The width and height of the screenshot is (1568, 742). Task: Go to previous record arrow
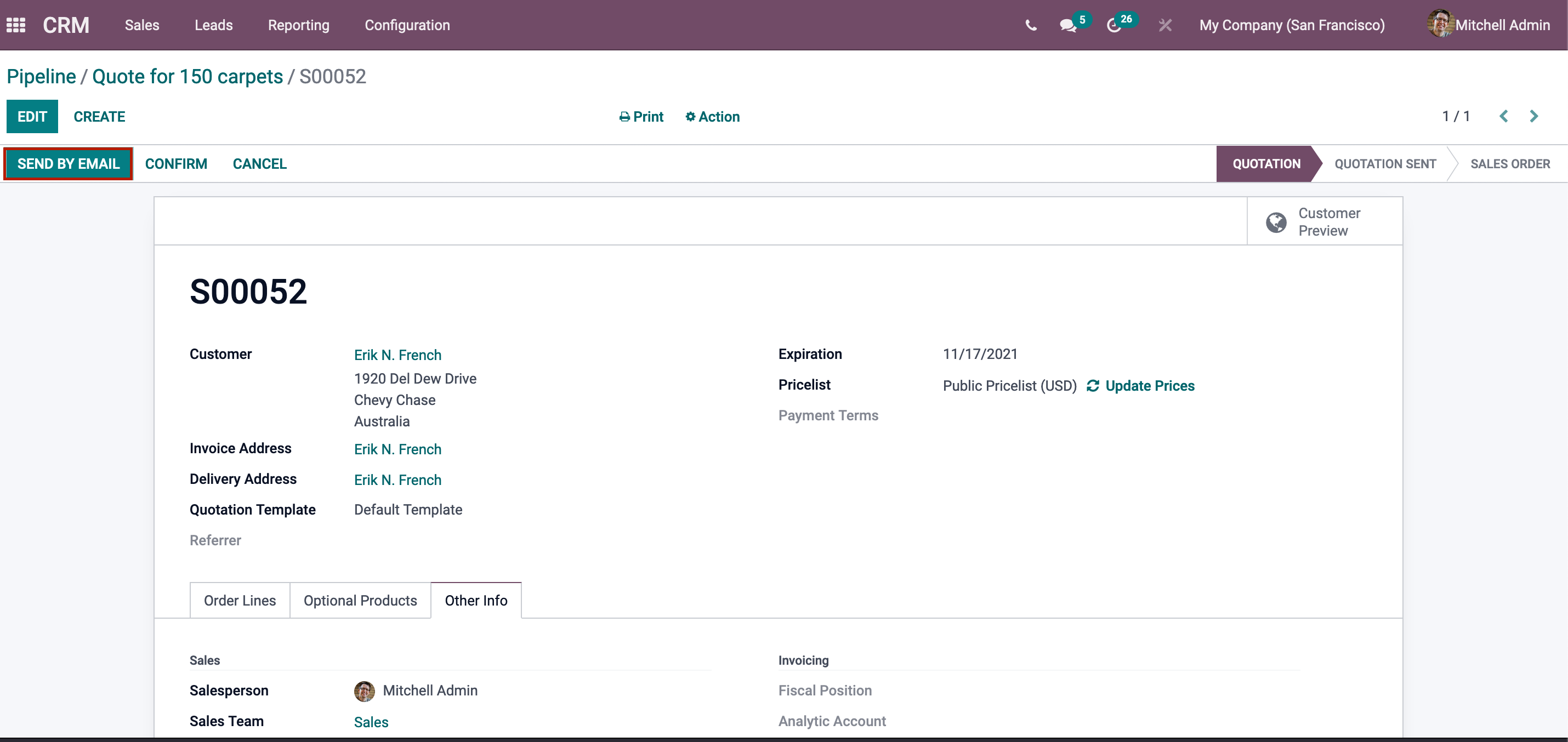(x=1503, y=116)
